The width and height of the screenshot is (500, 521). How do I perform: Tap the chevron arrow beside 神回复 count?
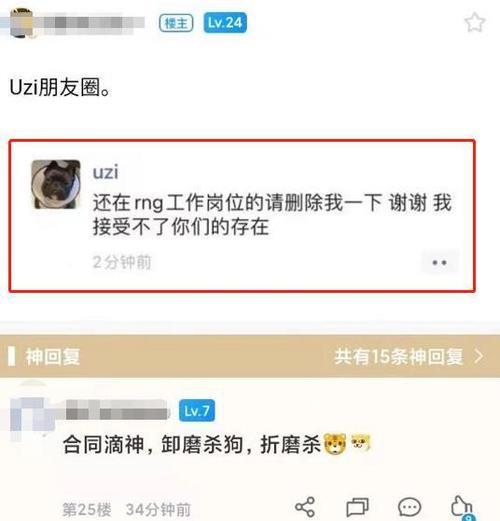pyautogui.click(x=479, y=356)
